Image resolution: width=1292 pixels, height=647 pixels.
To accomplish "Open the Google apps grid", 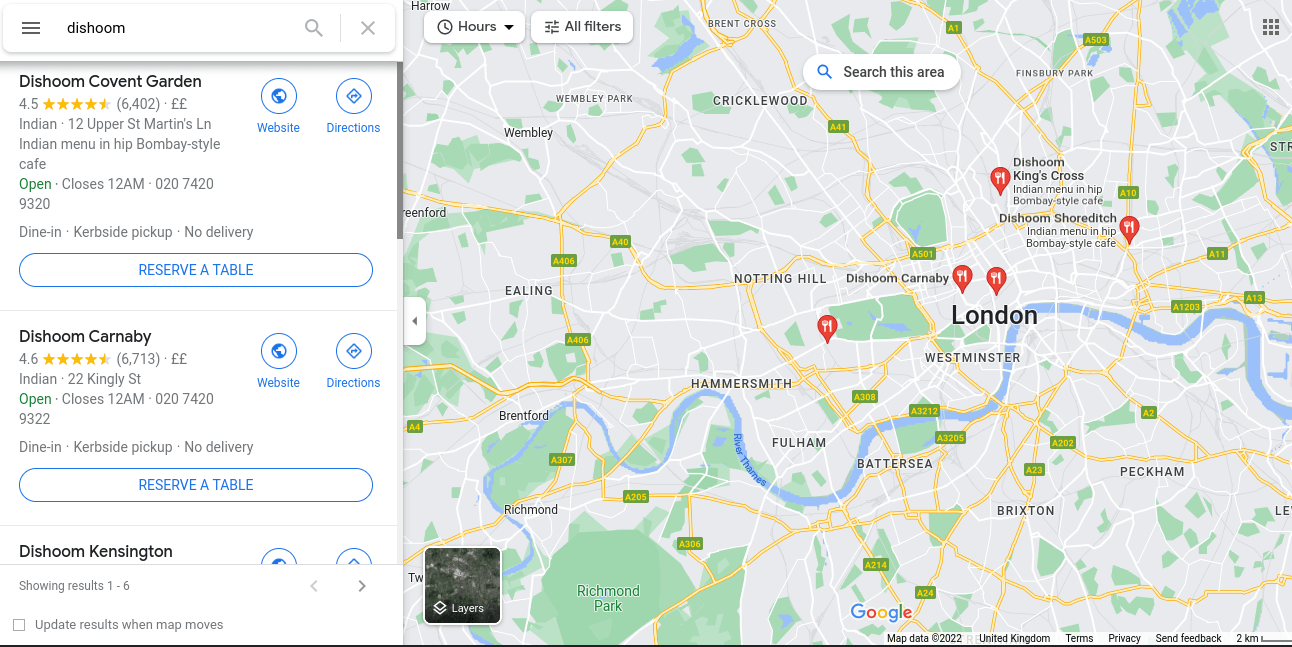I will (1271, 27).
